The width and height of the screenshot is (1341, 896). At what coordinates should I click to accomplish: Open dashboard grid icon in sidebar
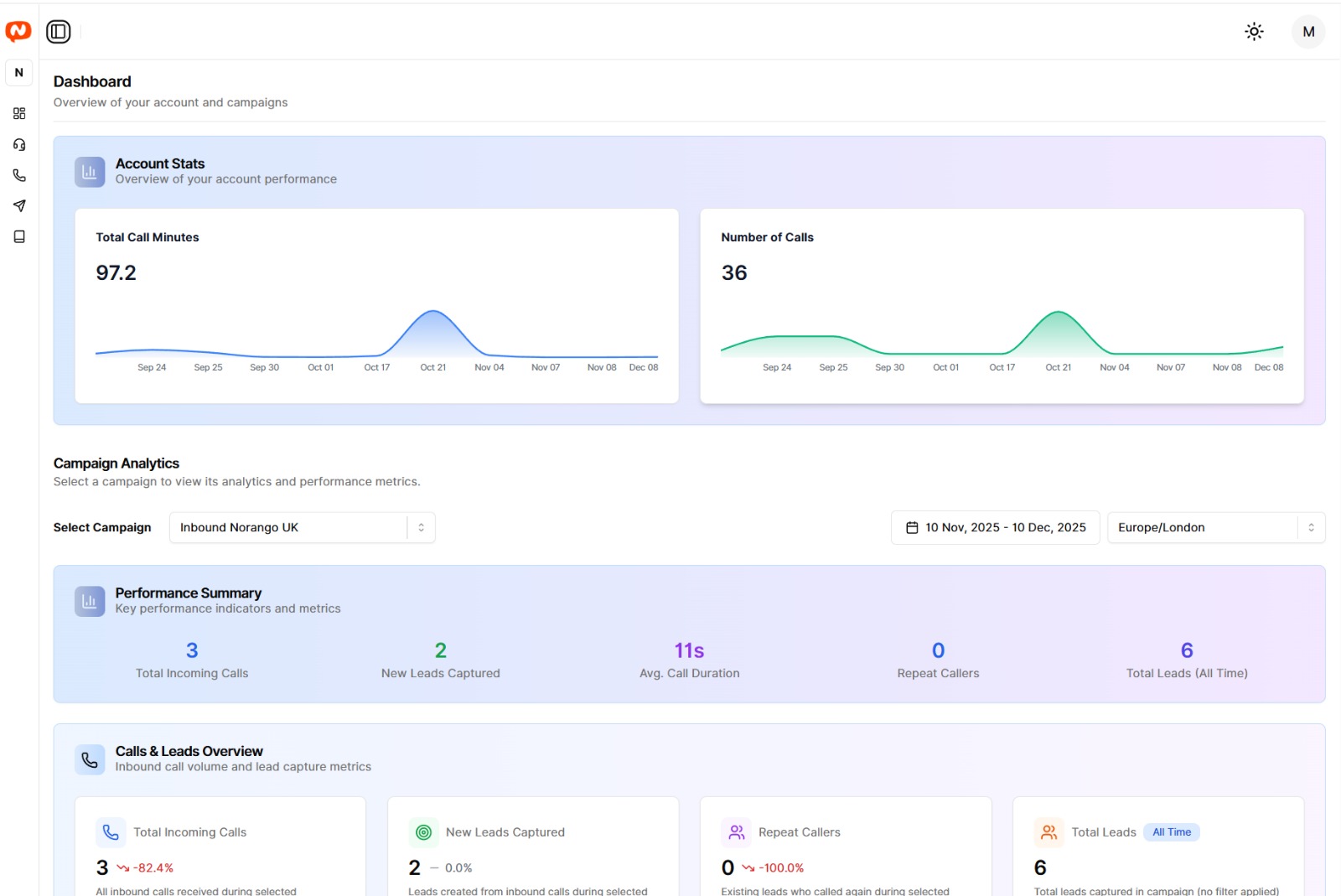(19, 113)
